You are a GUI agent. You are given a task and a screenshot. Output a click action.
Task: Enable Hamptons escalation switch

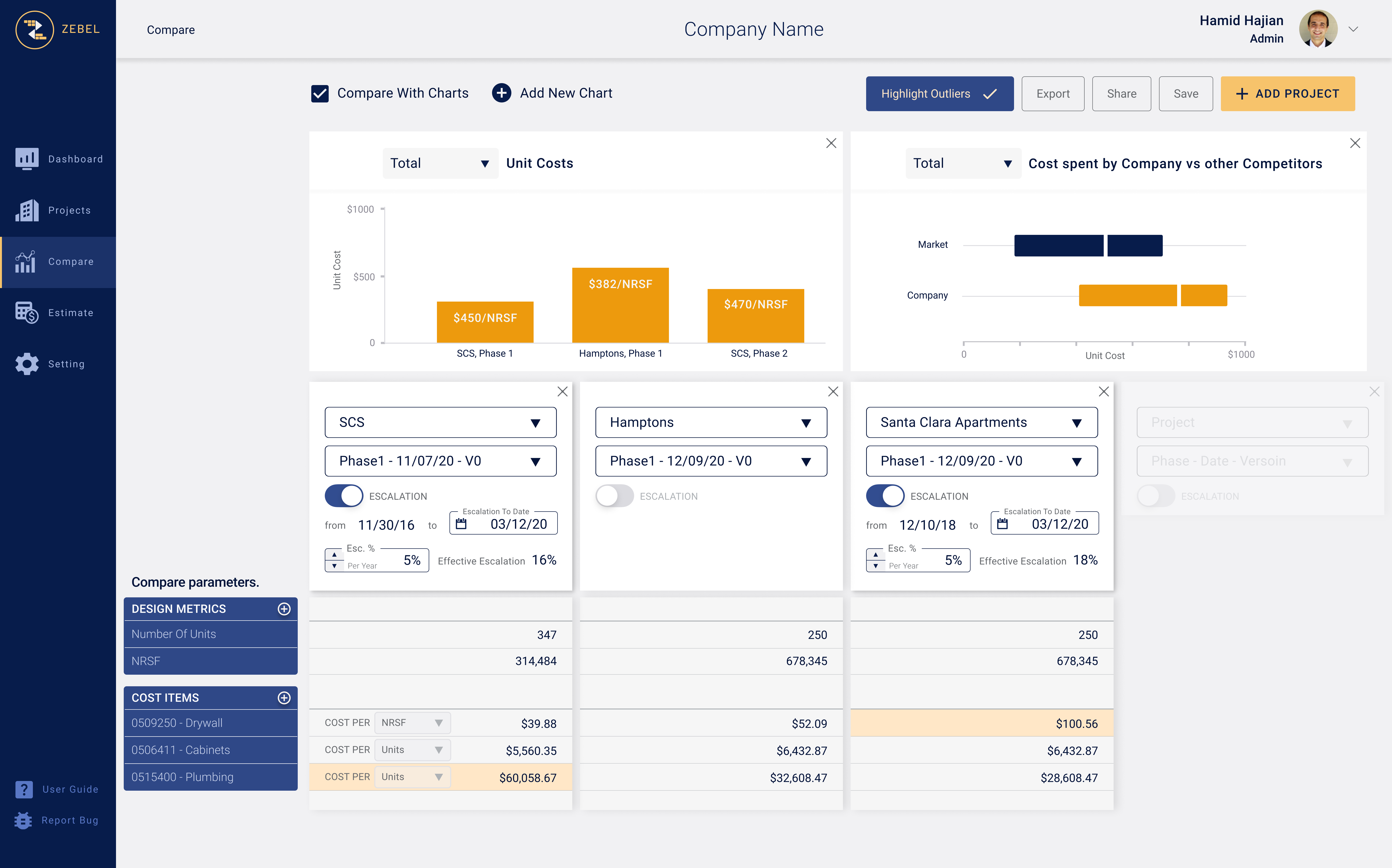coord(614,496)
